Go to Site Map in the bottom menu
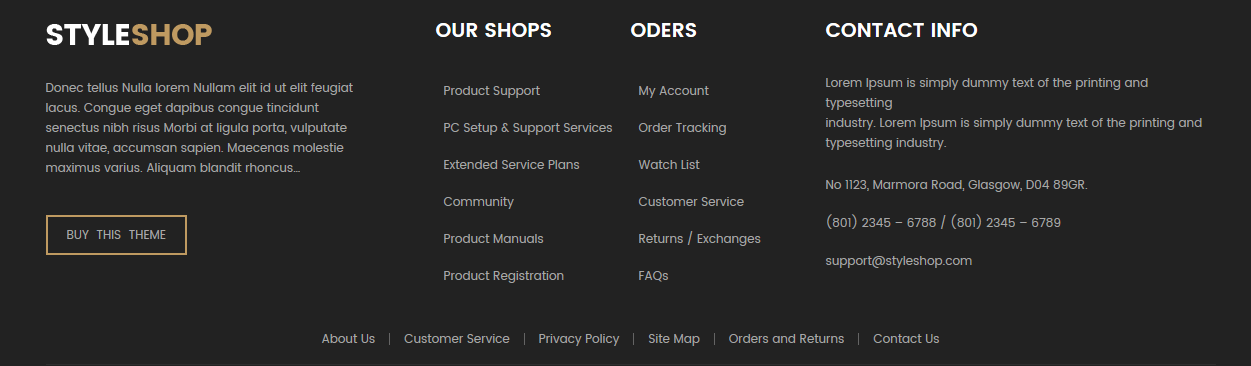The width and height of the screenshot is (1251, 366). [x=674, y=339]
